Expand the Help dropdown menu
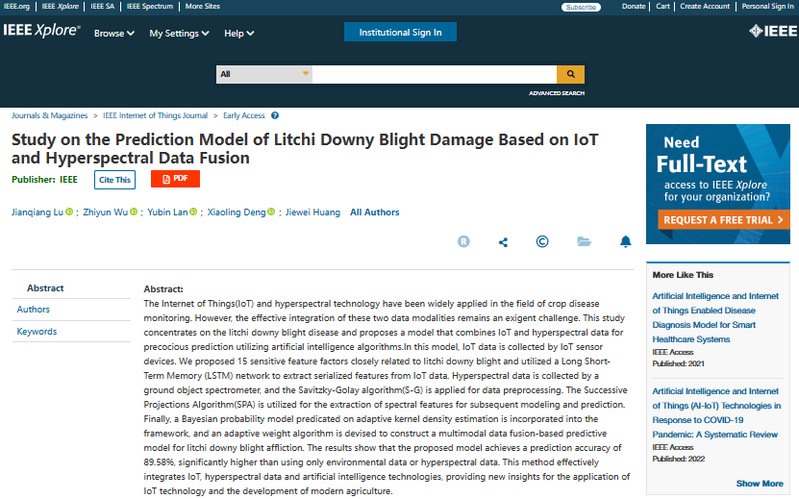The height and width of the screenshot is (499, 799). (239, 33)
